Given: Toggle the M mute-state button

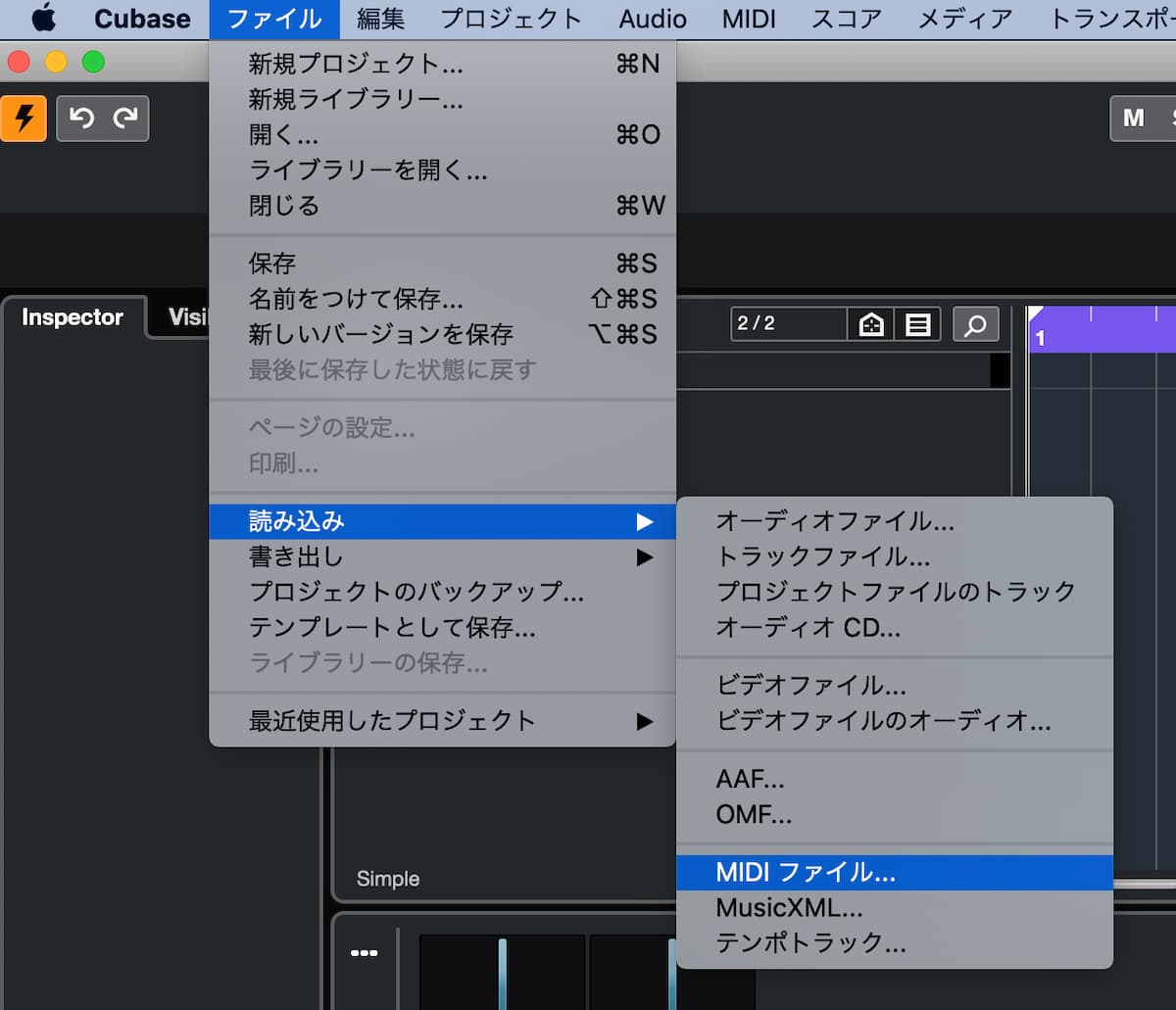Looking at the screenshot, I should (x=1134, y=119).
